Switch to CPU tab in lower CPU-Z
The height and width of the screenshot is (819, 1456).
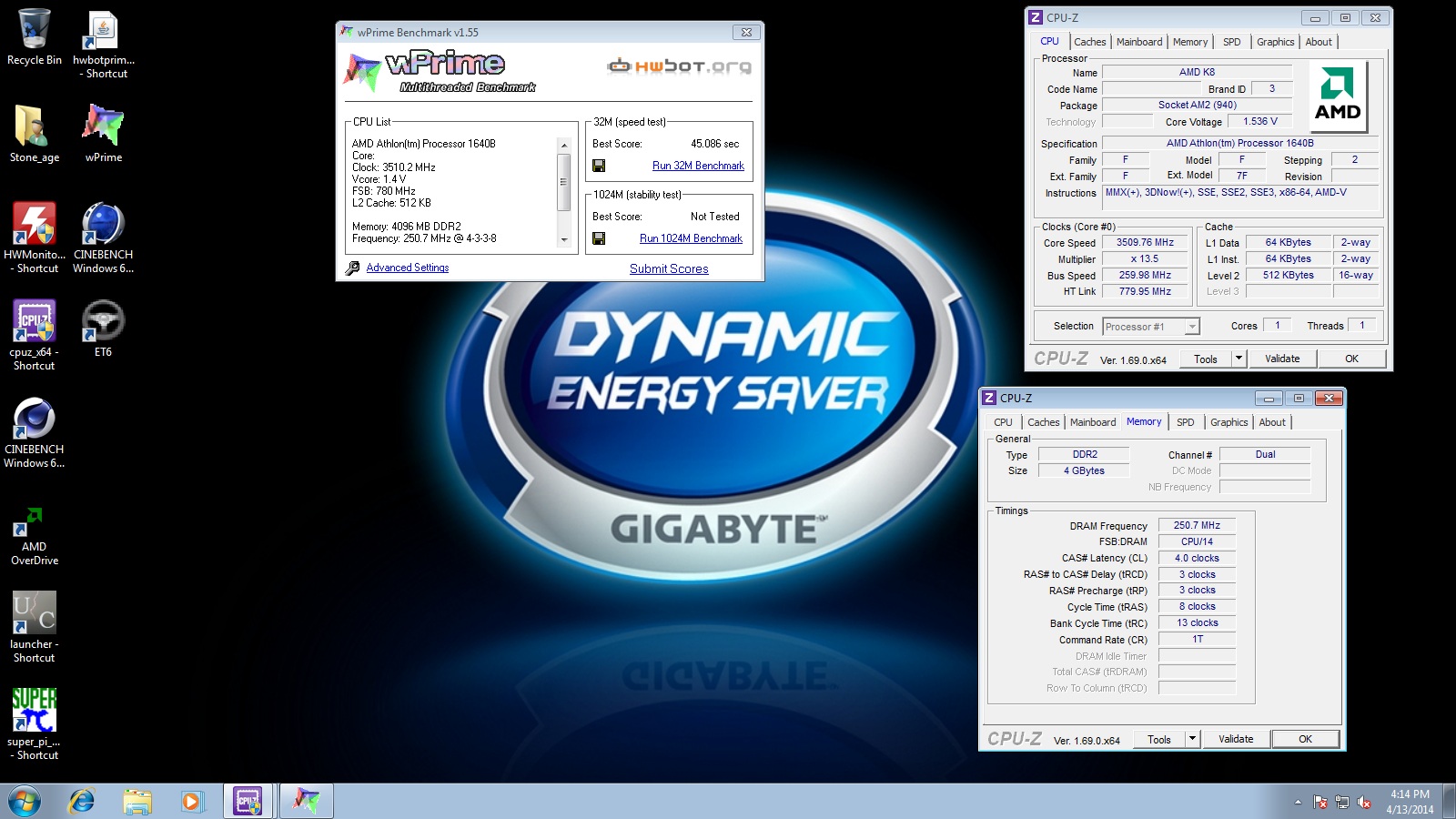[x=1003, y=422]
